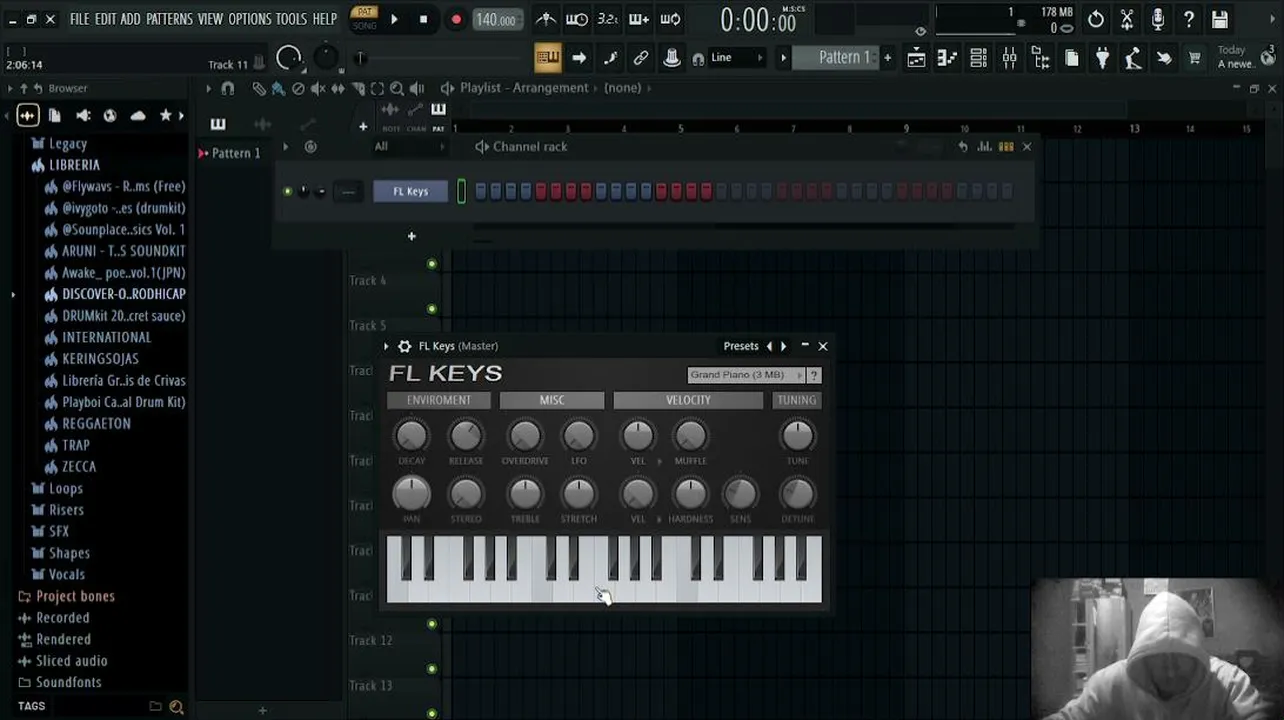Toggle the countdown before recording icon
Image resolution: width=1284 pixels, height=720 pixels.
point(607,19)
